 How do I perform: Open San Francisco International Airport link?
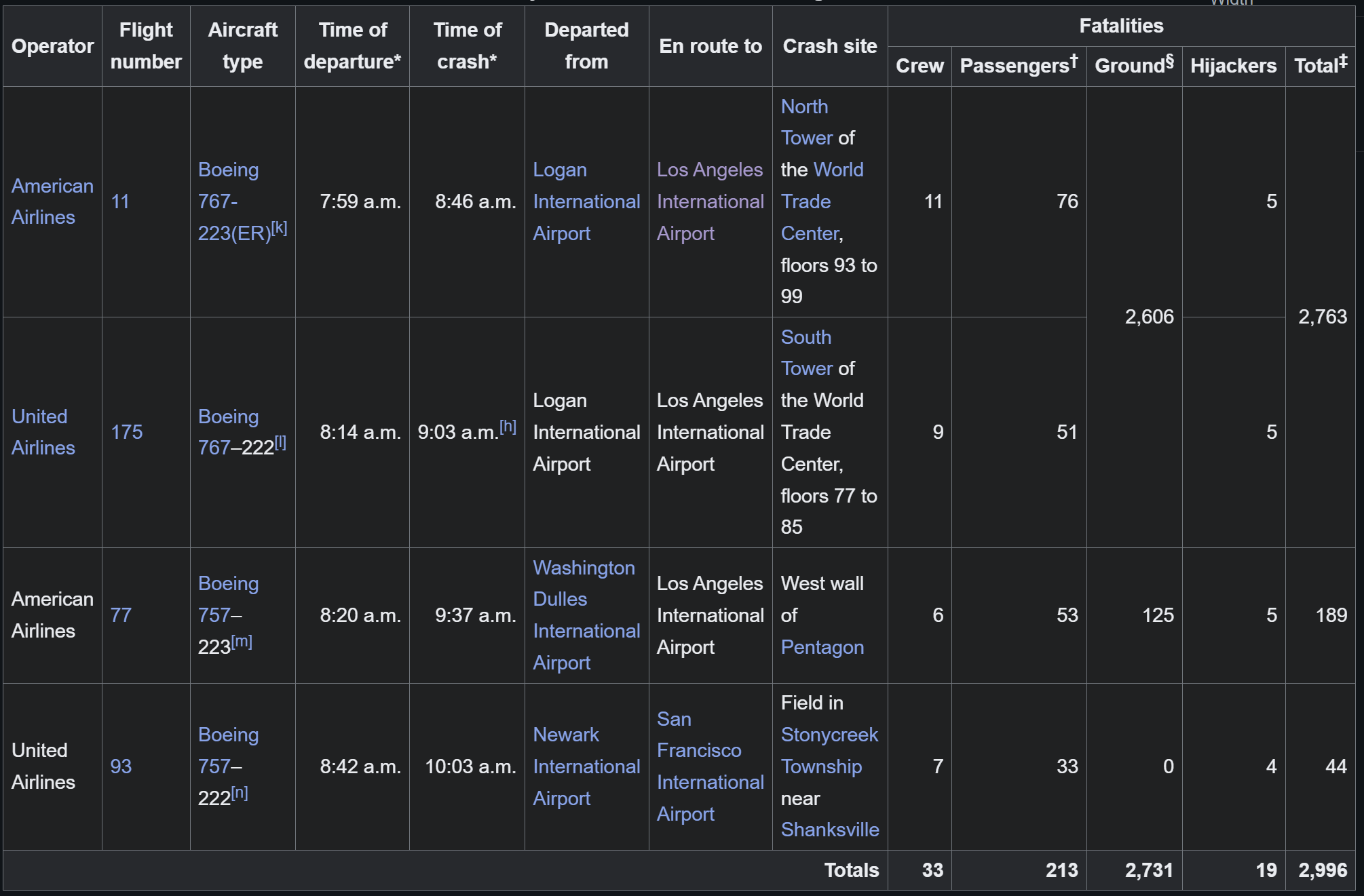coord(710,766)
